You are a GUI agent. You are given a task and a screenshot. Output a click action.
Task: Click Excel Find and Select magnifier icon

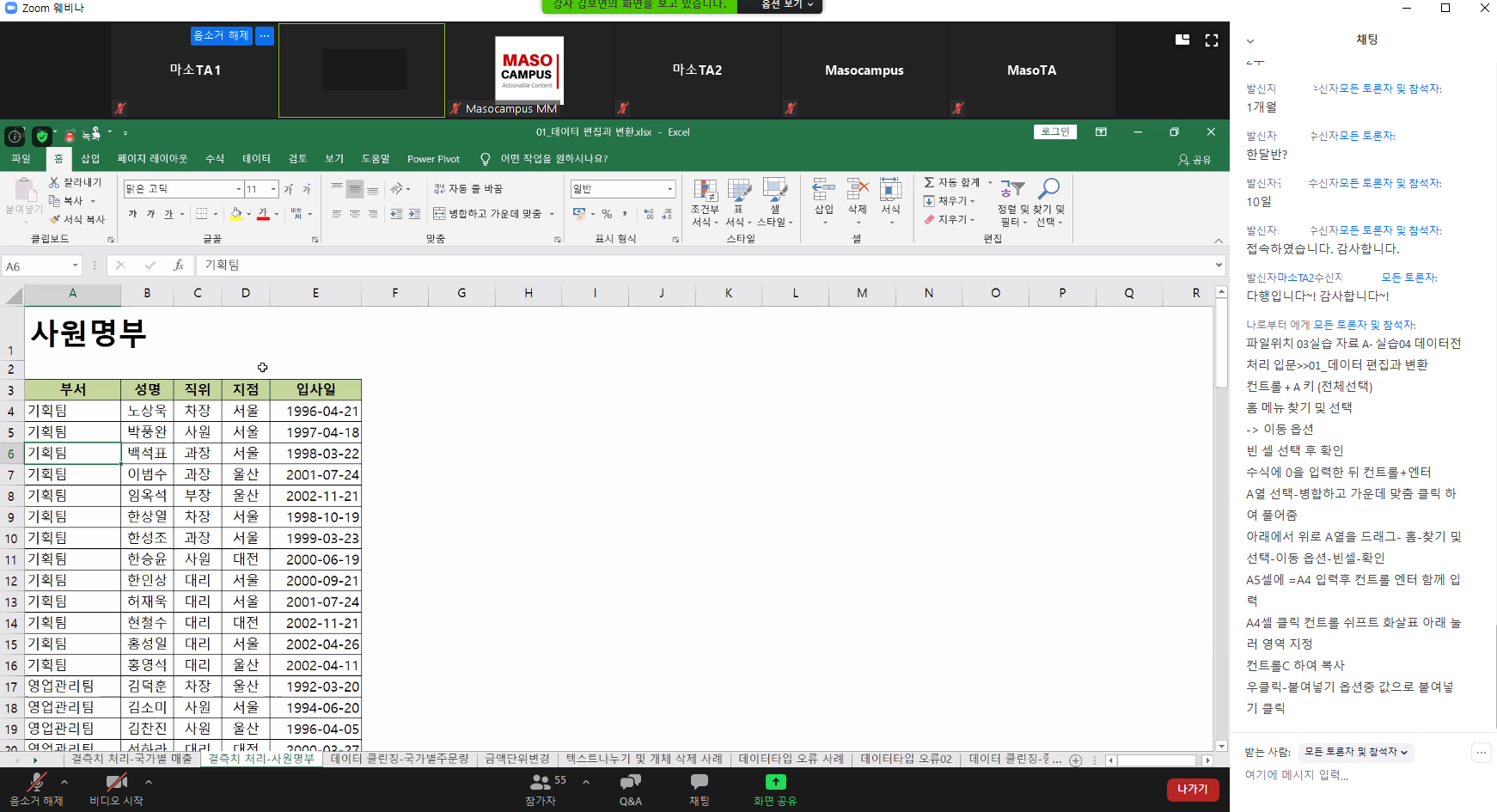click(x=1048, y=189)
